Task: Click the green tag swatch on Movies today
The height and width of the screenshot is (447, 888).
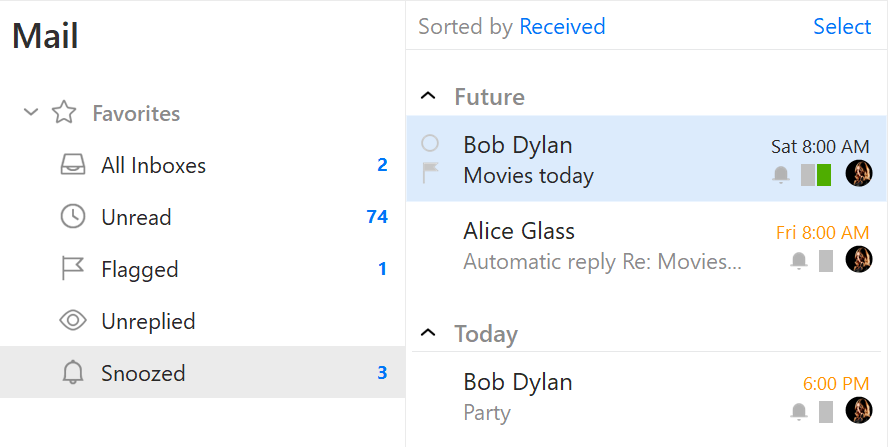Action: click(x=824, y=175)
